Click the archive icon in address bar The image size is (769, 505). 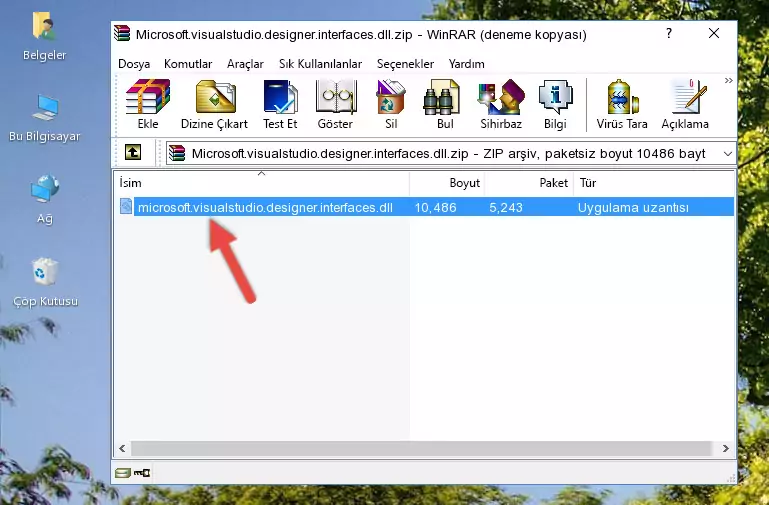[178, 153]
